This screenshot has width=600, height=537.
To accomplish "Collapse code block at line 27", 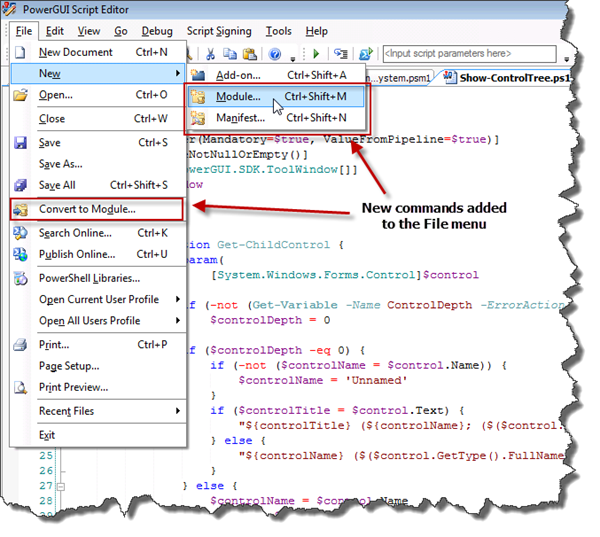I will [61, 487].
